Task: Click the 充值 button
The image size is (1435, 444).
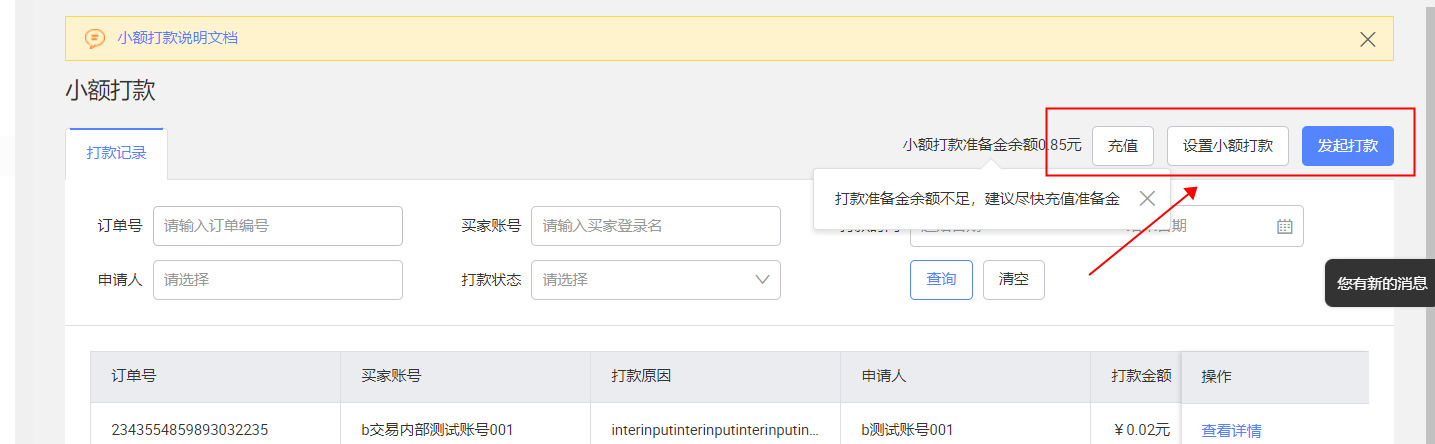Action: pos(1122,146)
